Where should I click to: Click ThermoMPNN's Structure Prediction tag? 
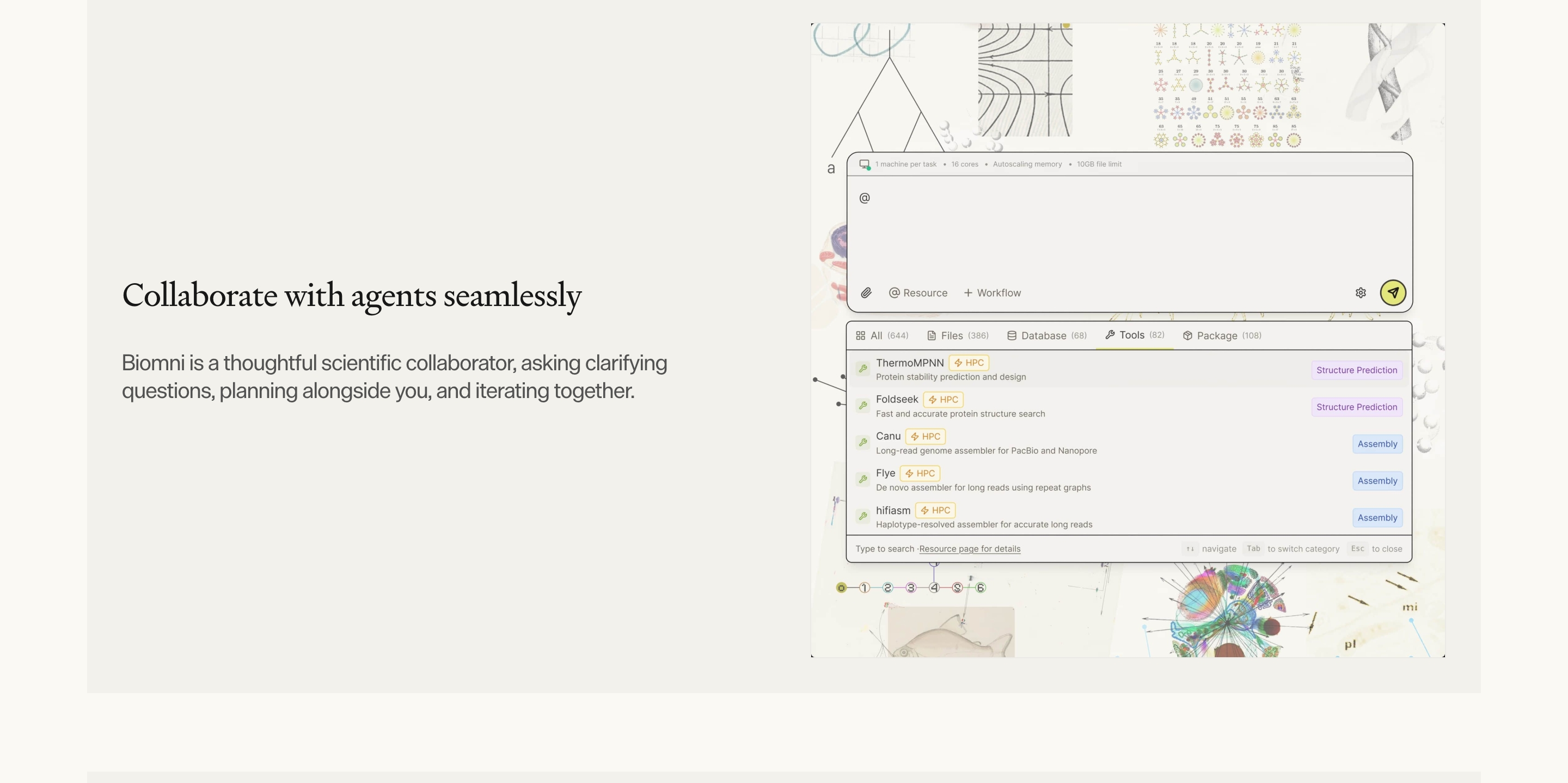(x=1357, y=370)
